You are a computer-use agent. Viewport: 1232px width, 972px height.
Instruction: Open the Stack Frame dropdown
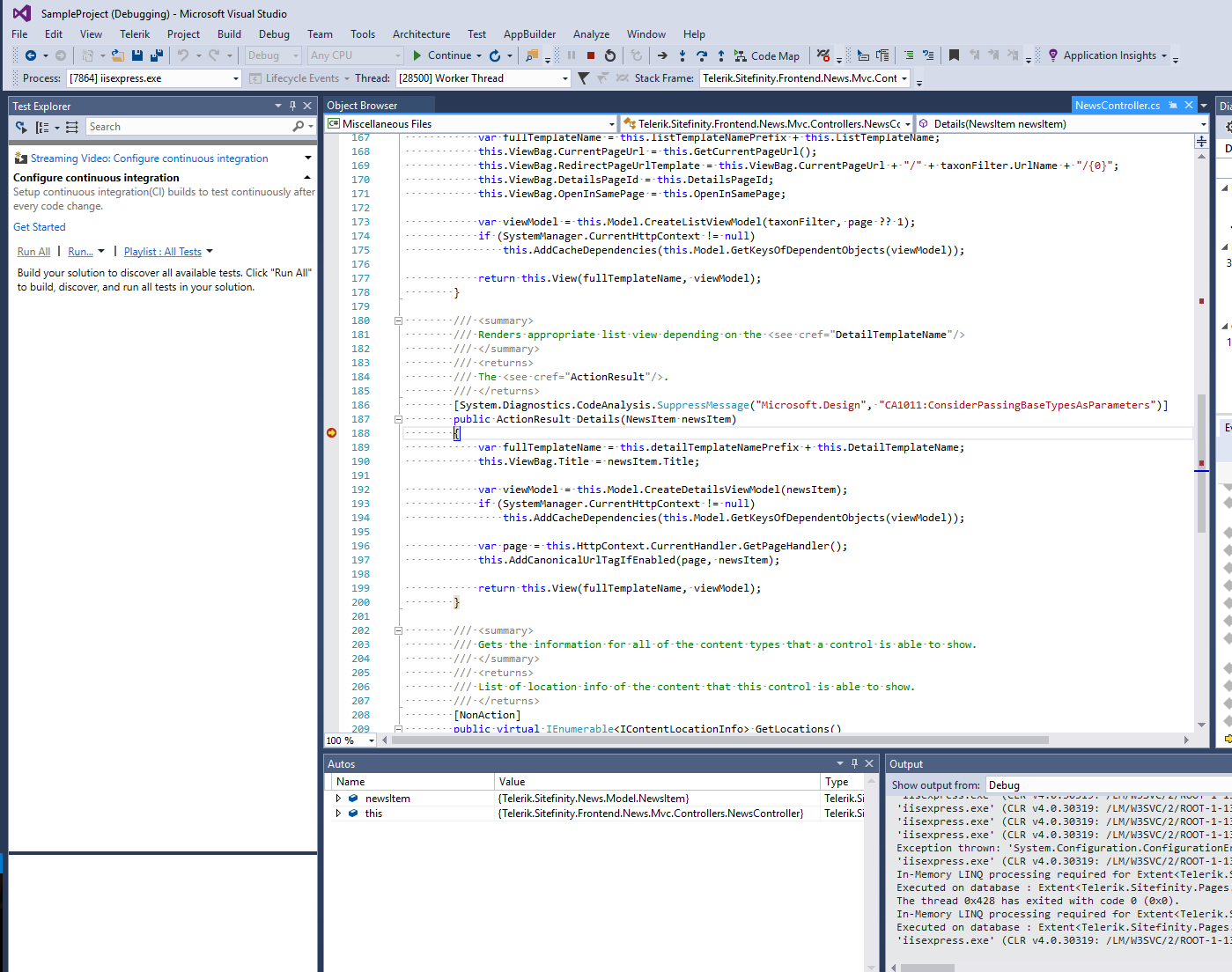(904, 78)
